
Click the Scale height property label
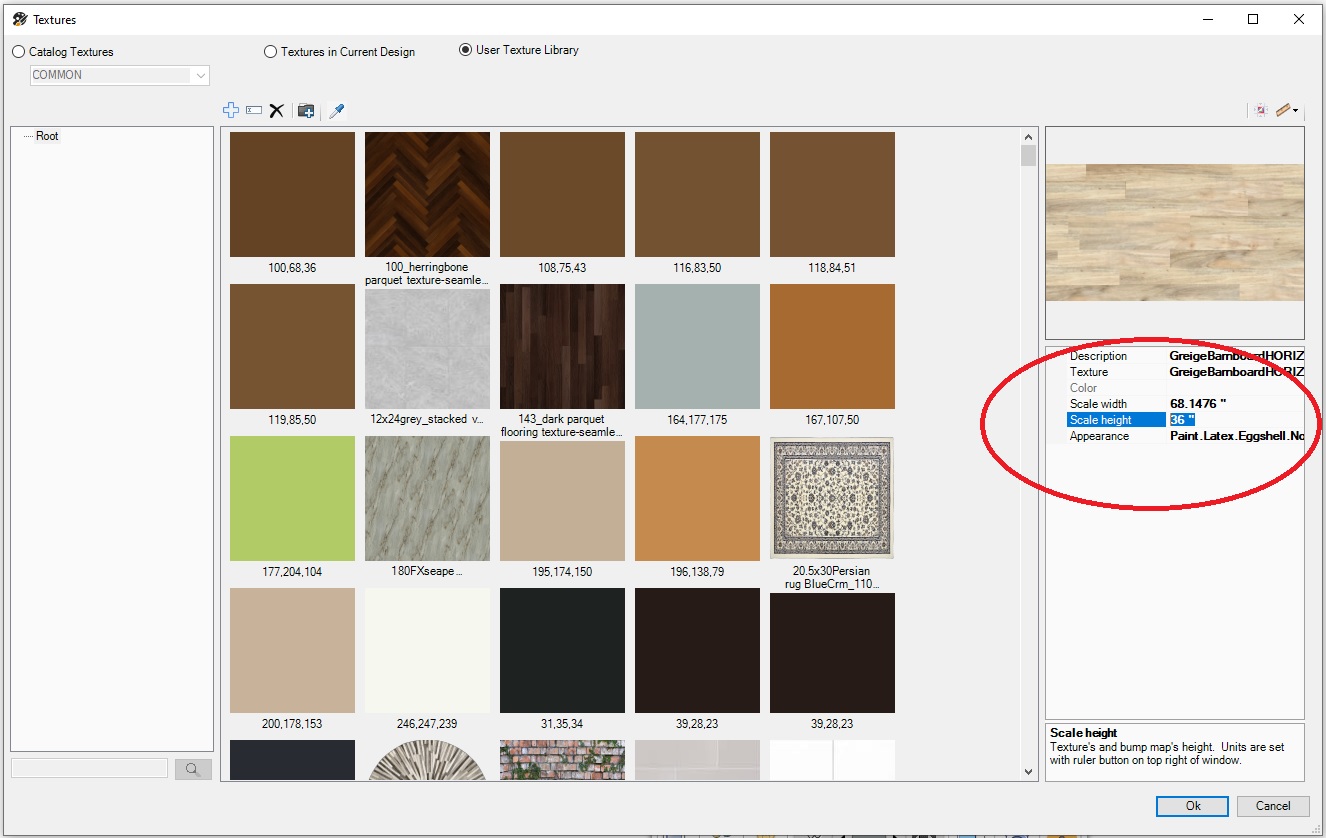(x=1100, y=420)
